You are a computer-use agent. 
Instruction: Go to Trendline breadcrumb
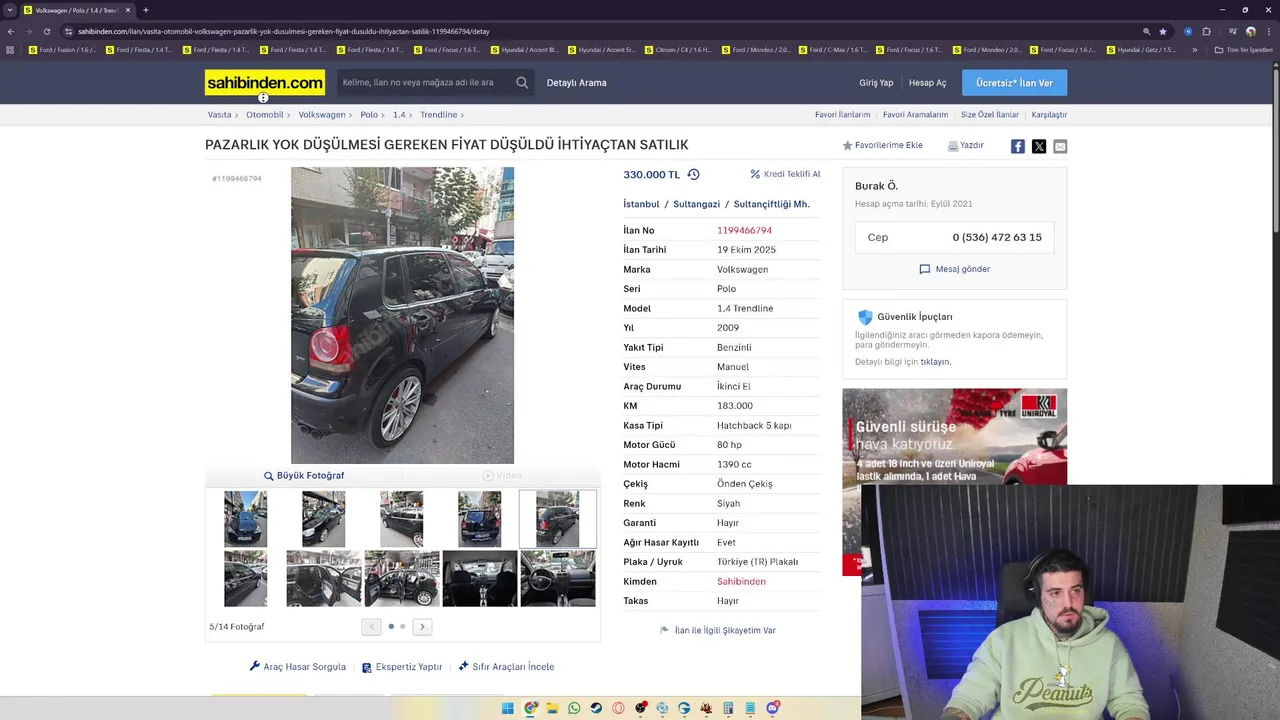[x=439, y=115]
